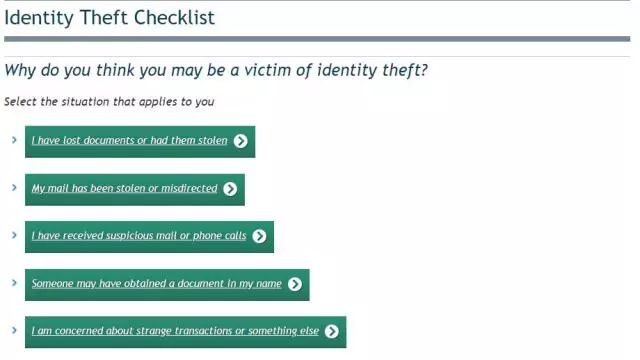Click the thick gray divider bar under title

(317, 39)
